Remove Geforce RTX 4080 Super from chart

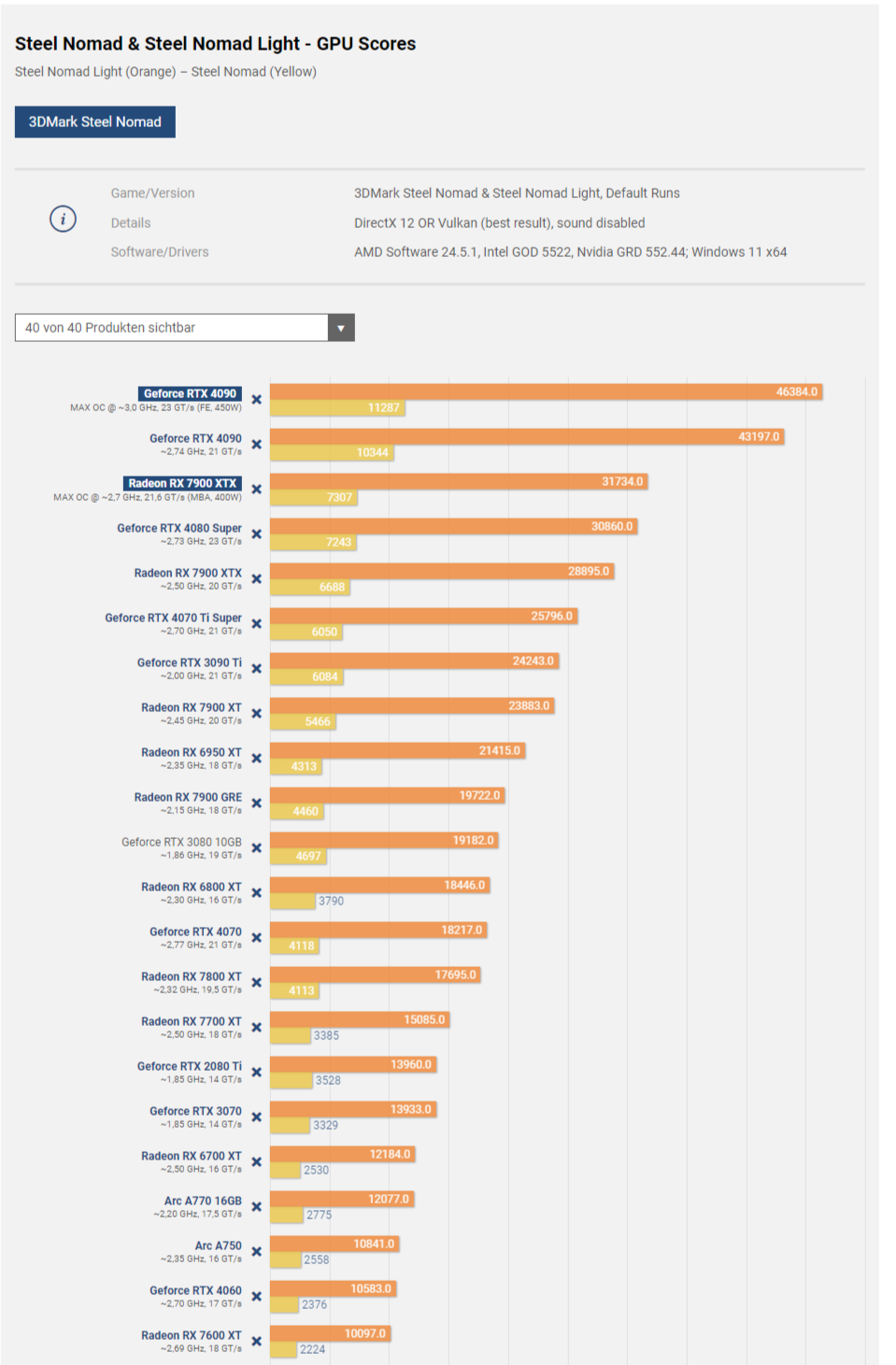tap(257, 534)
